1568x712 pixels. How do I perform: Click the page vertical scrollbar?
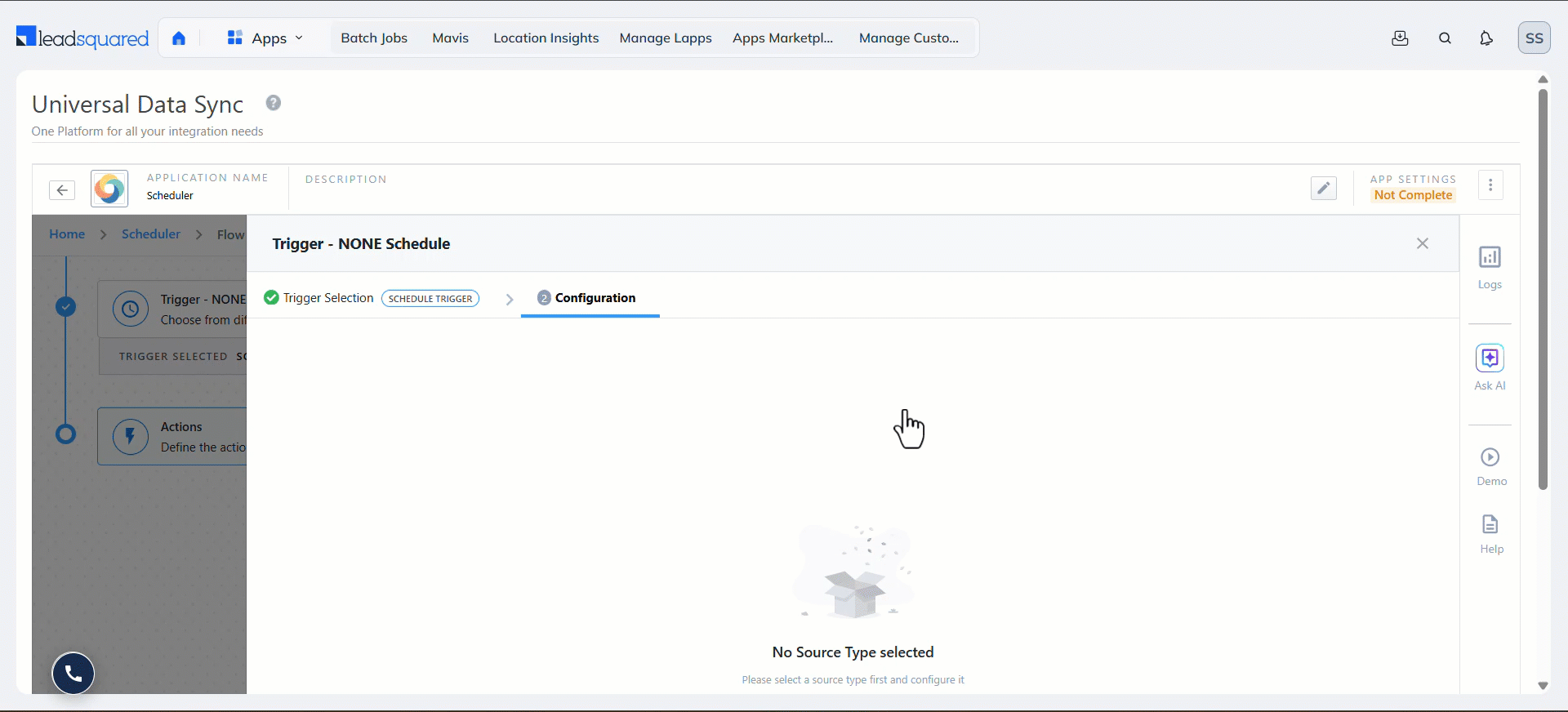pos(1543,290)
